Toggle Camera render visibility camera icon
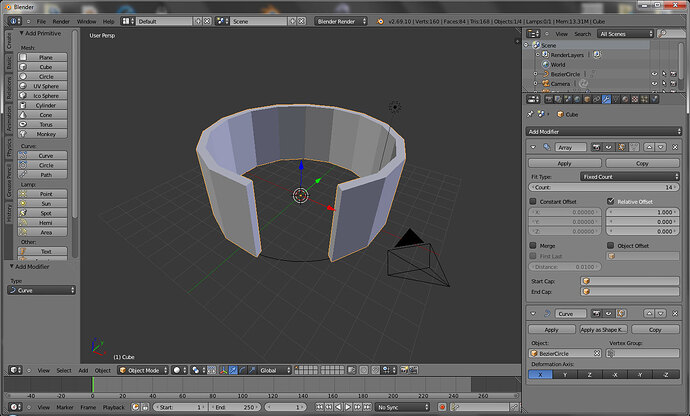This screenshot has width=690, height=416. point(673,84)
